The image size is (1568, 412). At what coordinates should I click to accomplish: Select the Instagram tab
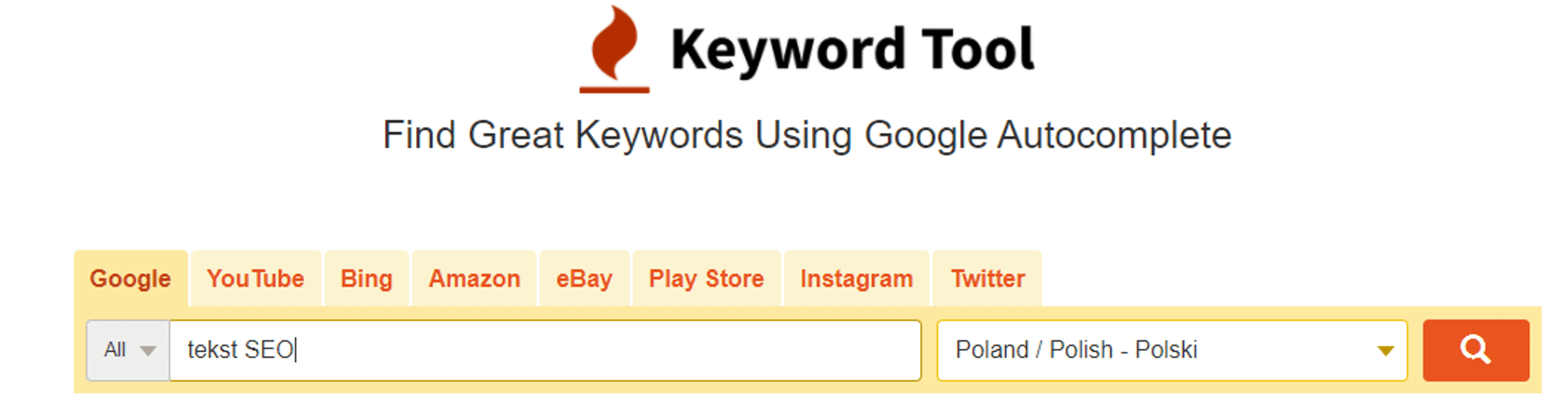[x=856, y=278]
